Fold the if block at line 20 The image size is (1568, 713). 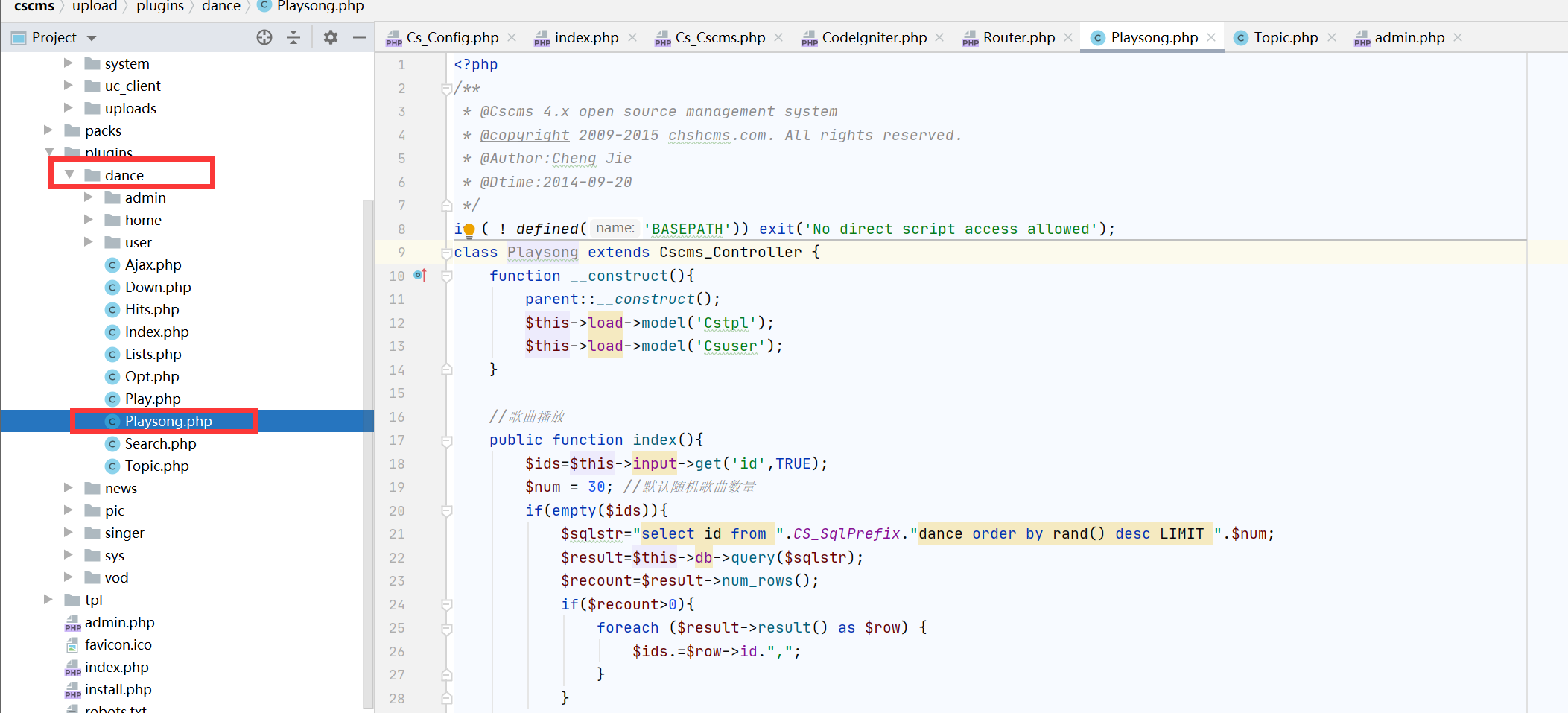[446, 511]
